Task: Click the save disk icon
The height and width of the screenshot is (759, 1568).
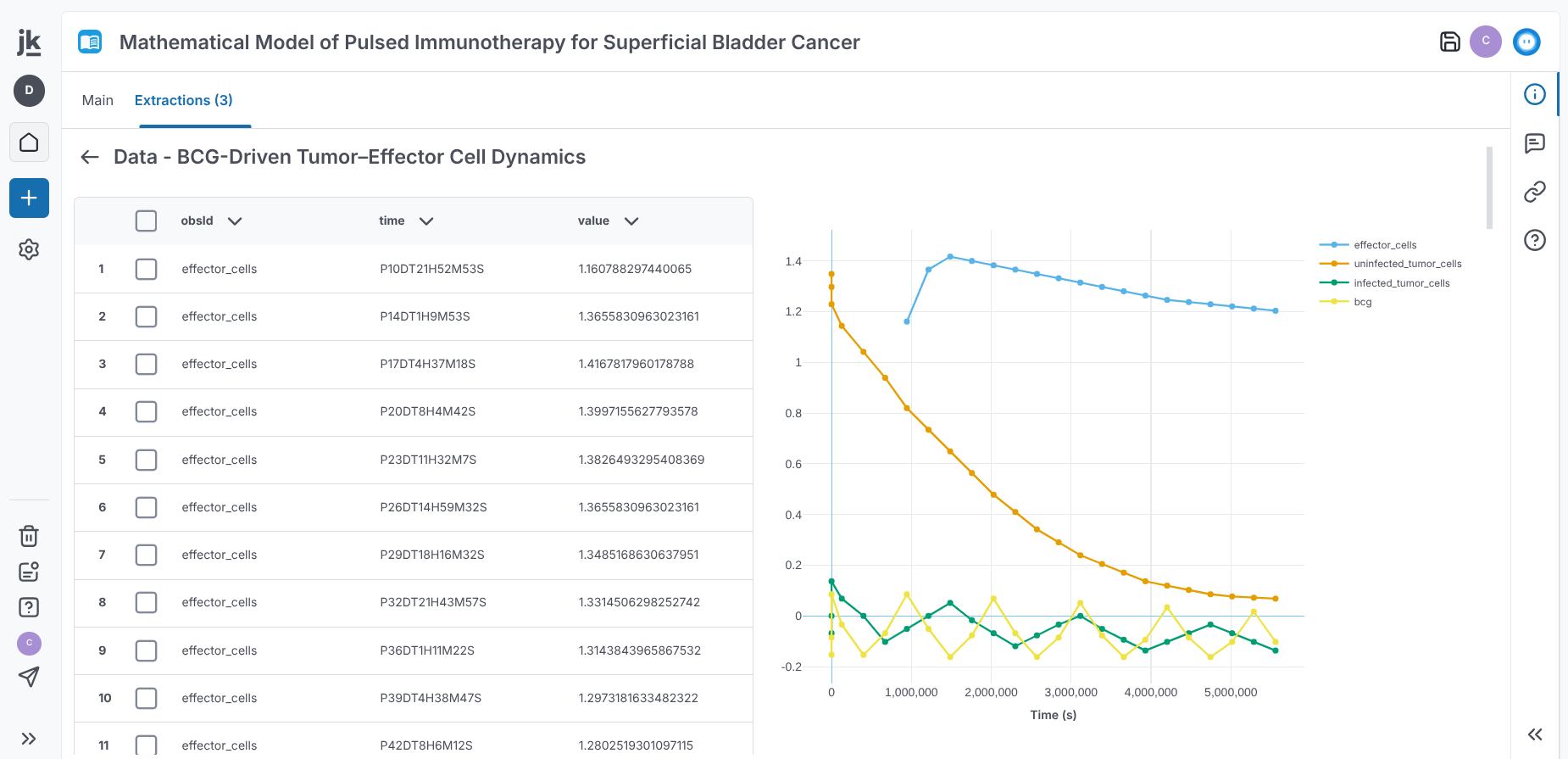Action: pyautogui.click(x=1450, y=42)
